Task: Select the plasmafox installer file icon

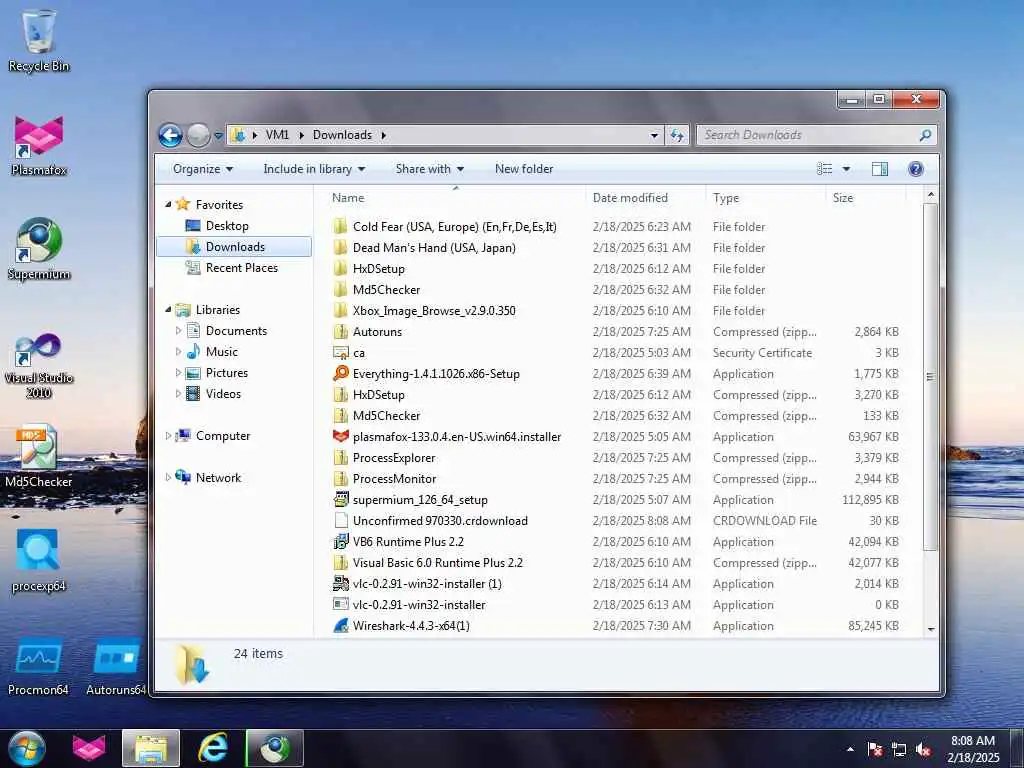Action: [340, 436]
